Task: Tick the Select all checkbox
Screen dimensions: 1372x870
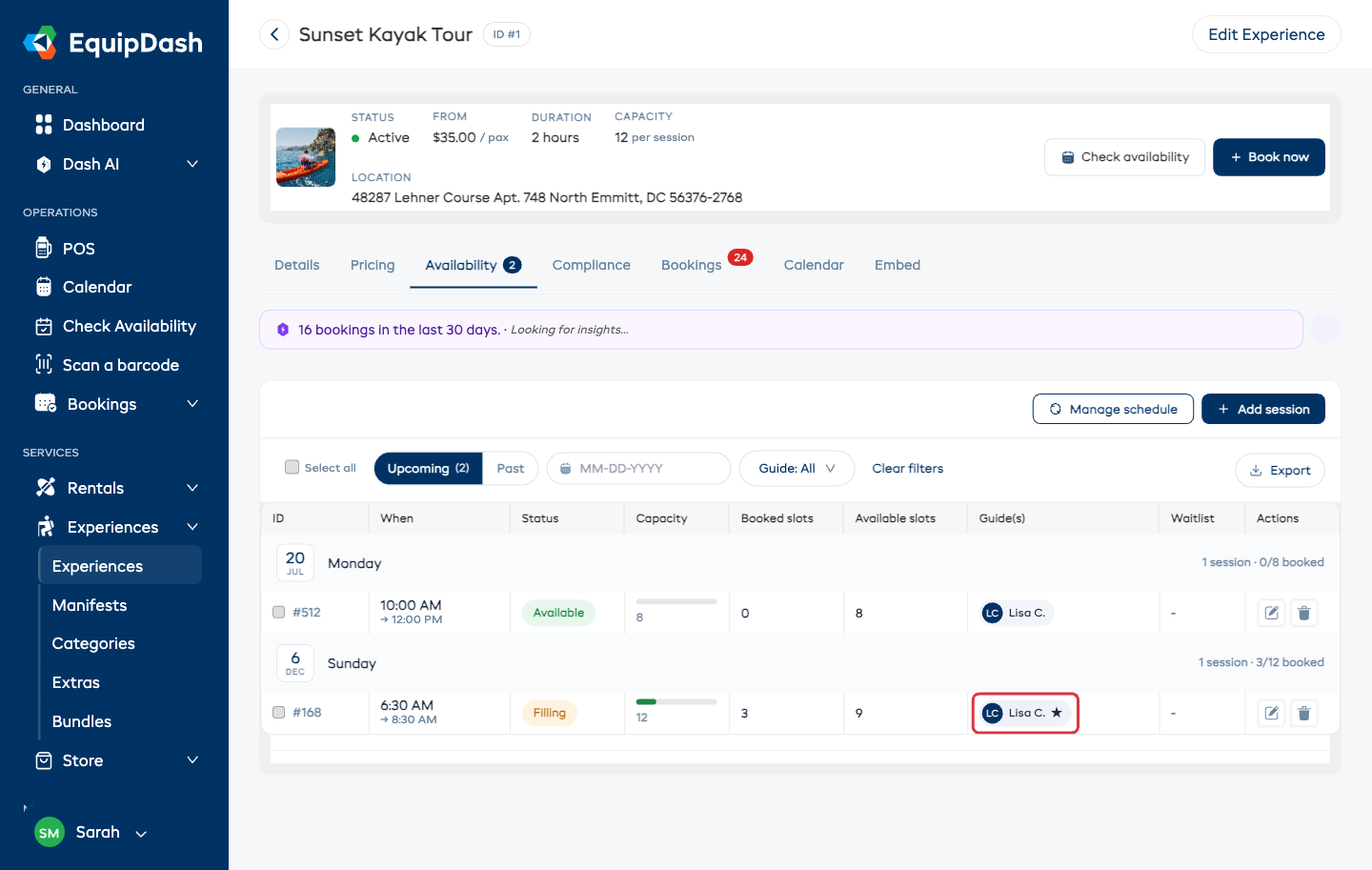Action: pos(292,467)
